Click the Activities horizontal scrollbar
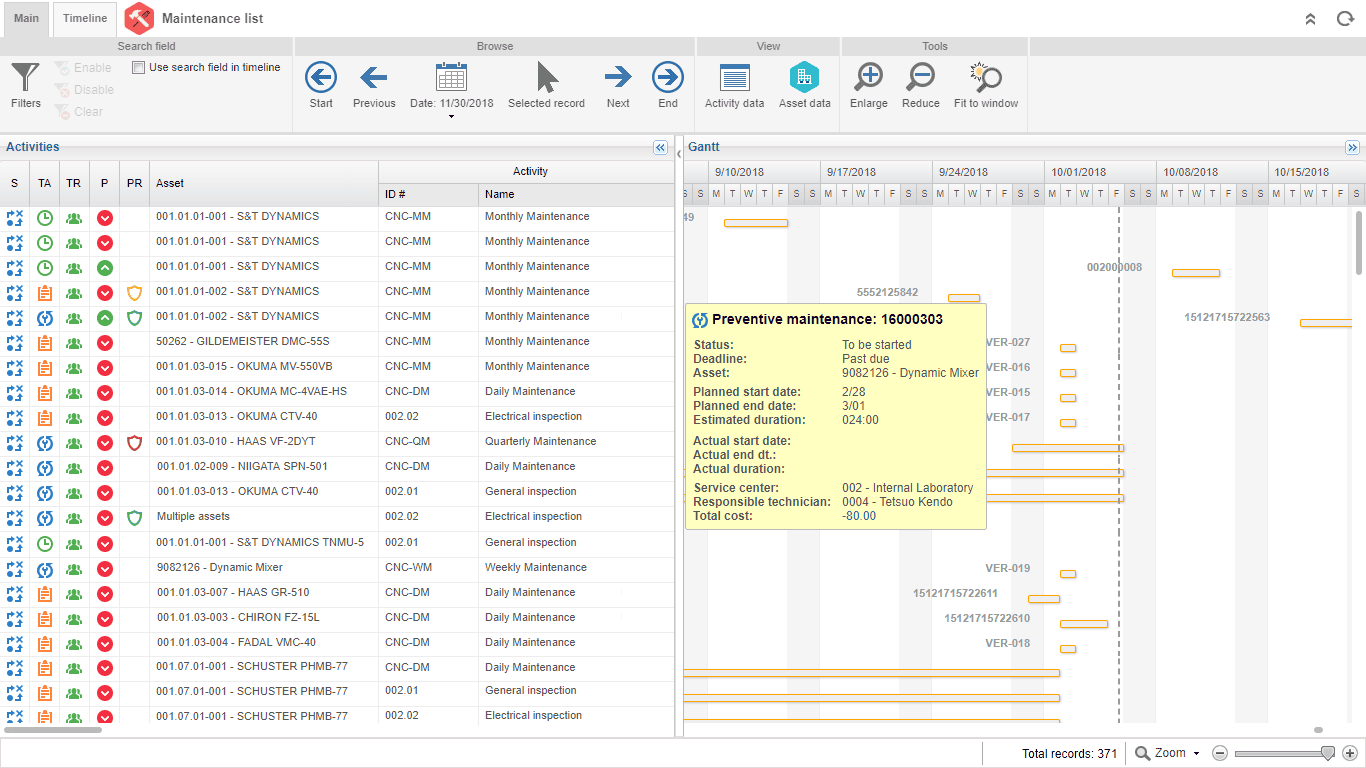Screen dimensions: 1366x768 52,730
